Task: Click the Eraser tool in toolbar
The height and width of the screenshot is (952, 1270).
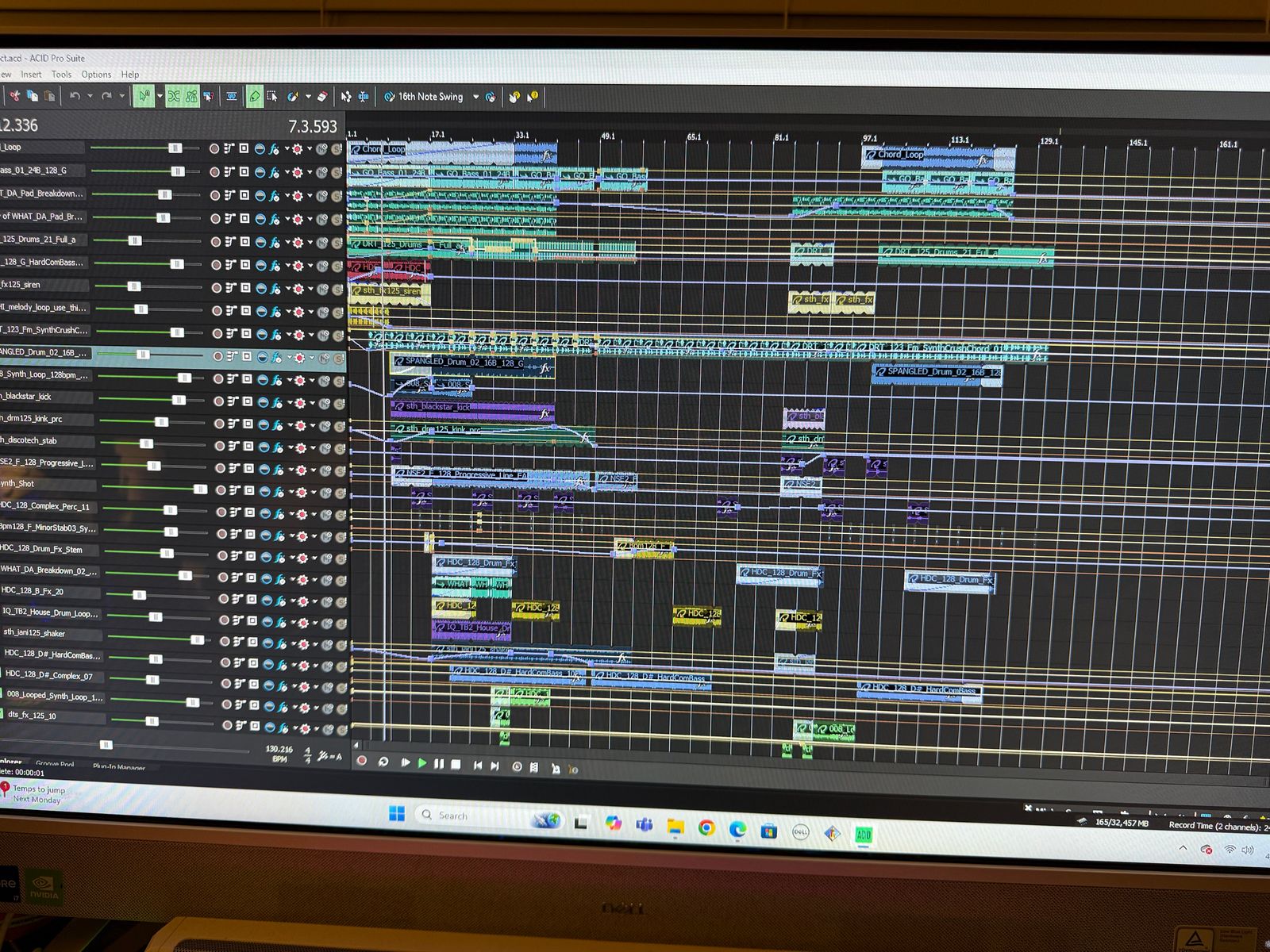Action: click(x=322, y=97)
